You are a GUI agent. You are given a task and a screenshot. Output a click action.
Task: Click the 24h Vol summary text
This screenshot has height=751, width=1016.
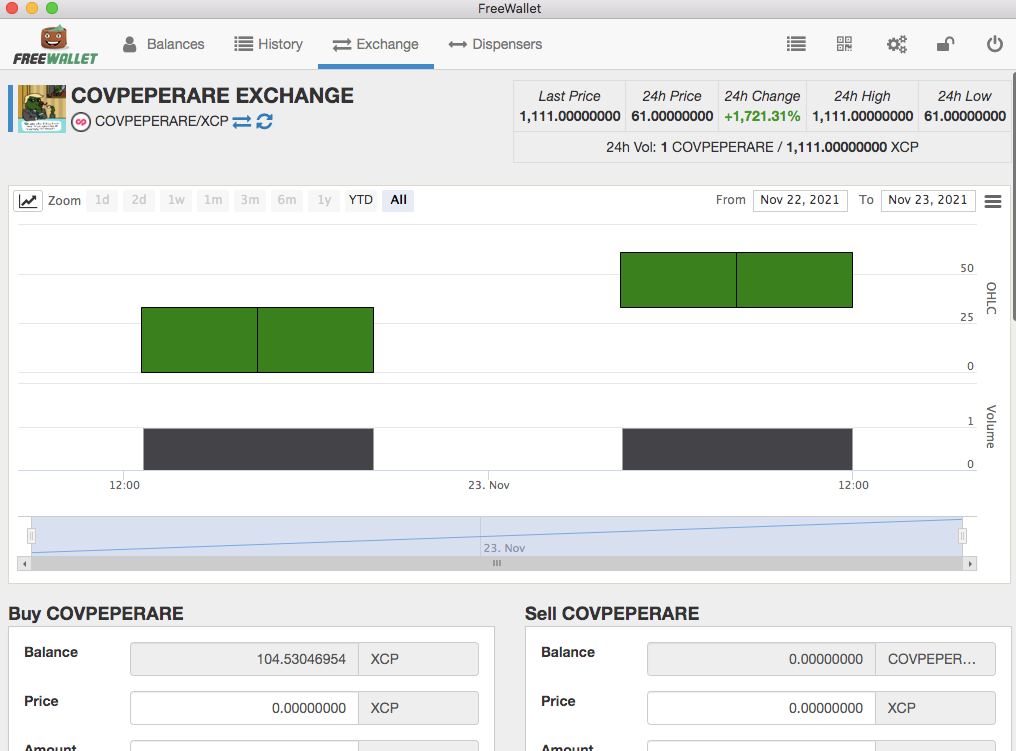[x=762, y=147]
